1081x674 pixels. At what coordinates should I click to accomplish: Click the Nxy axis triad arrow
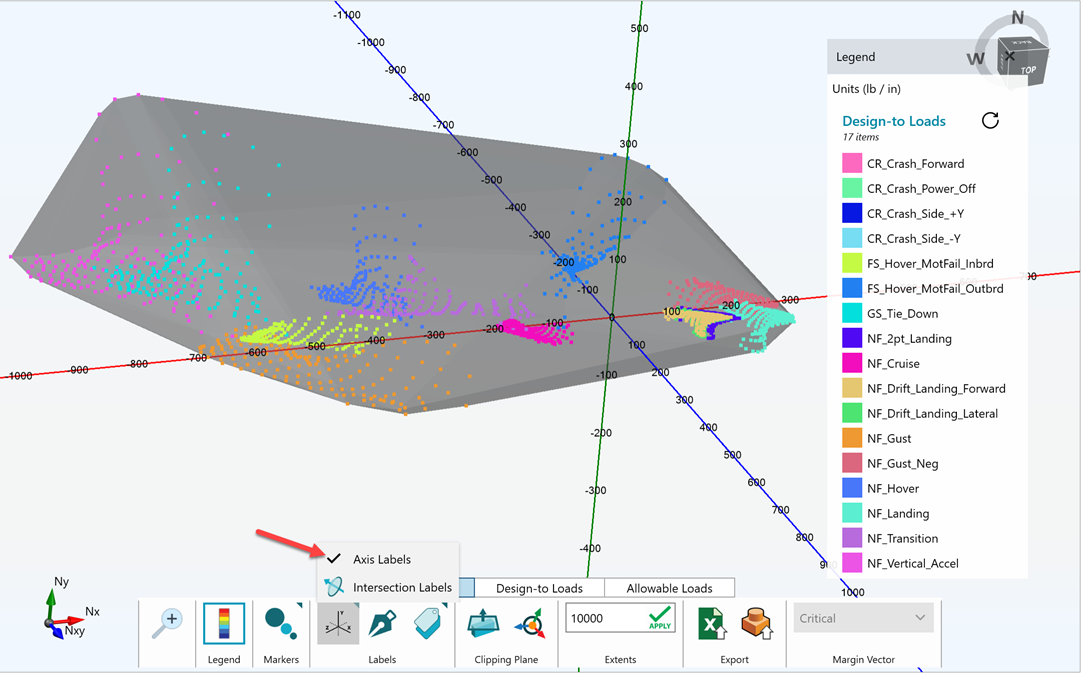click(57, 631)
